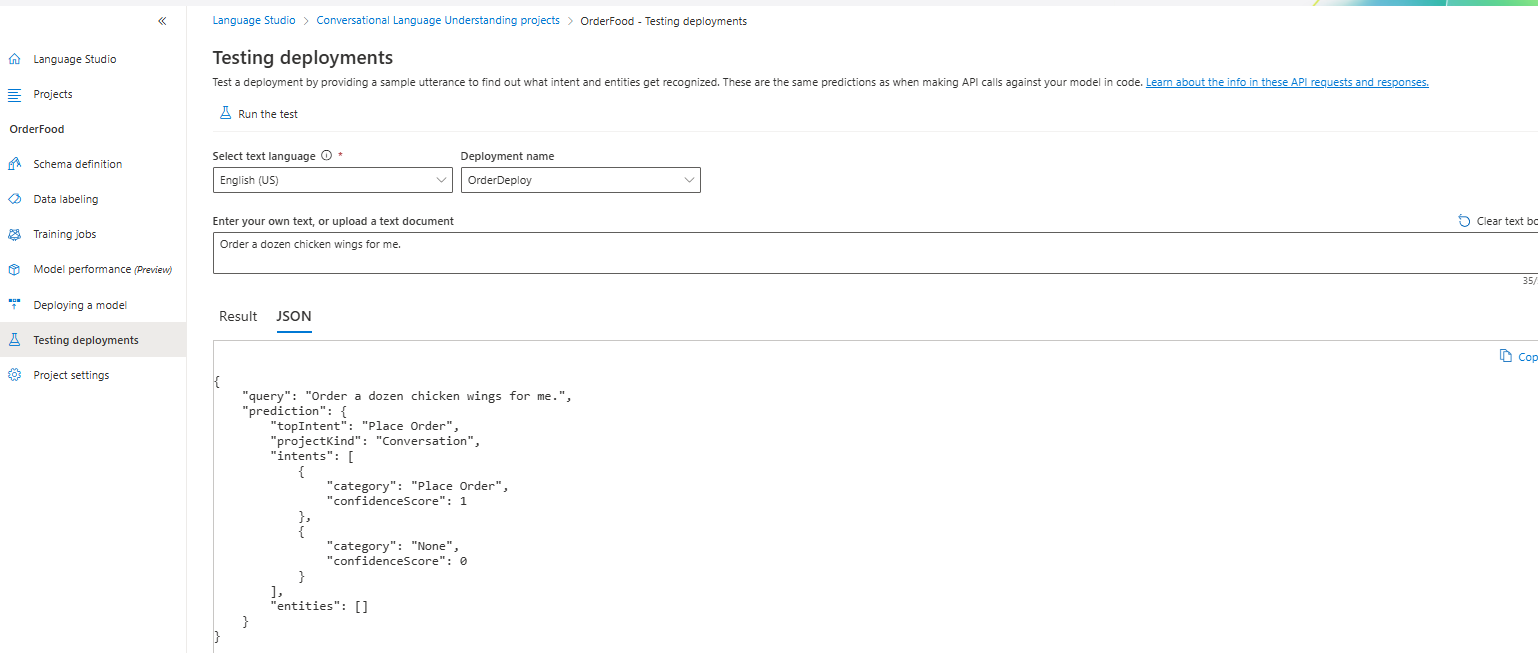Select the JSON tab
This screenshot has width=1538, height=653.
click(294, 316)
